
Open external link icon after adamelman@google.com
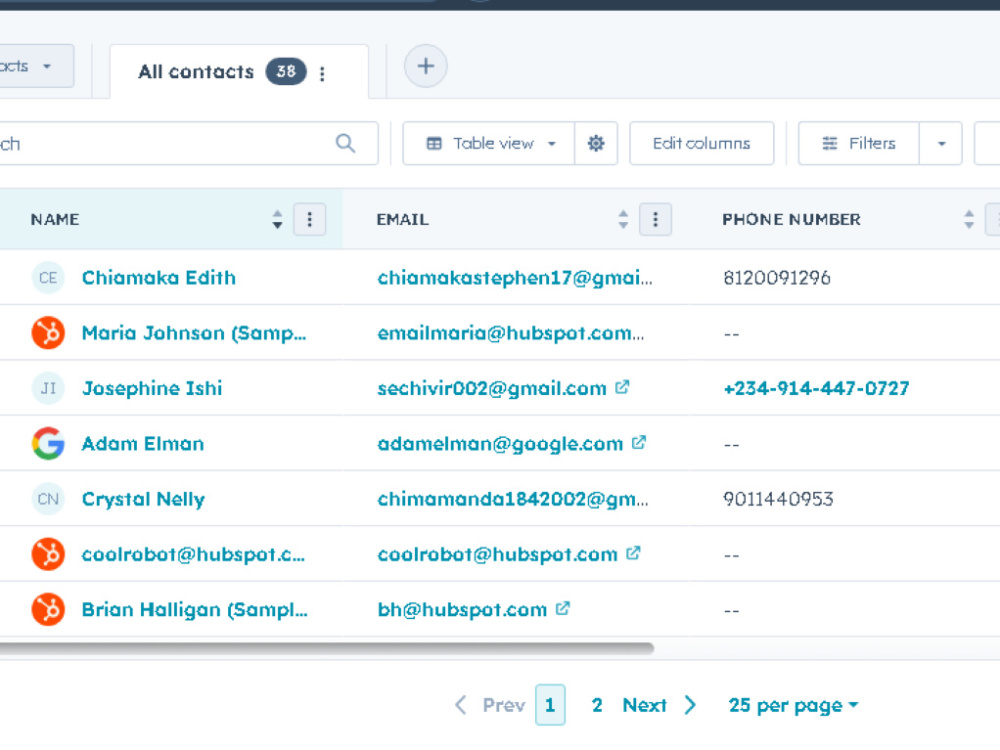pyautogui.click(x=638, y=443)
